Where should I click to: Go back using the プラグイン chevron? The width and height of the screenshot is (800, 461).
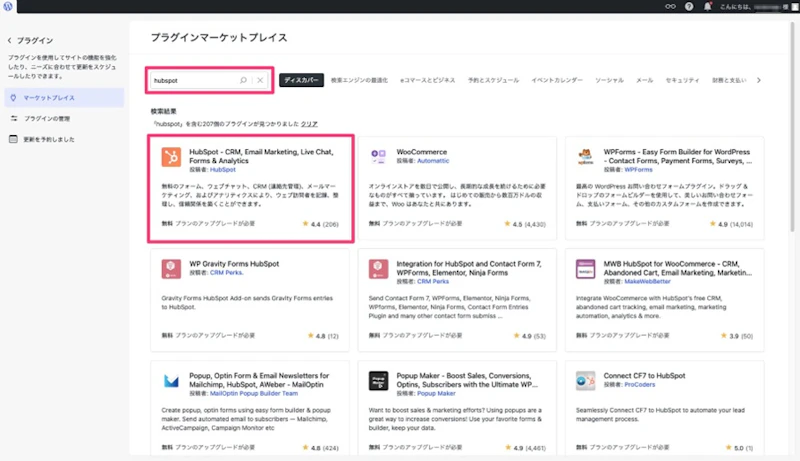coord(10,40)
